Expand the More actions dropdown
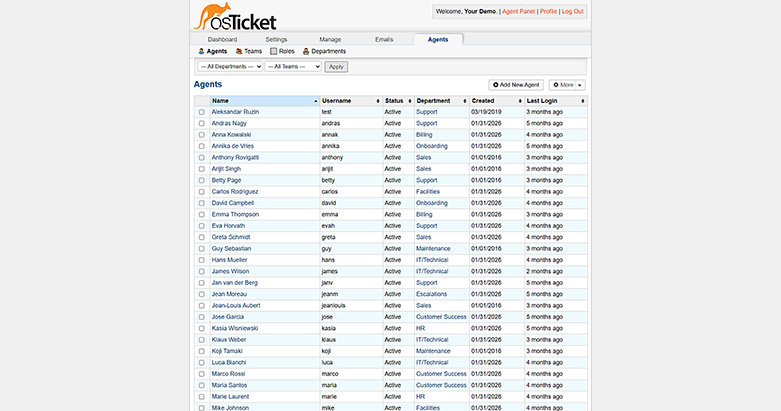Viewport: 781px width, 411px height. click(x=567, y=85)
